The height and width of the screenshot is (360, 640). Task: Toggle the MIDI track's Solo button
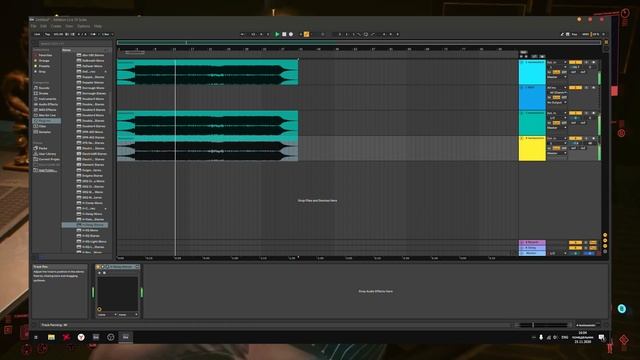[587, 88]
